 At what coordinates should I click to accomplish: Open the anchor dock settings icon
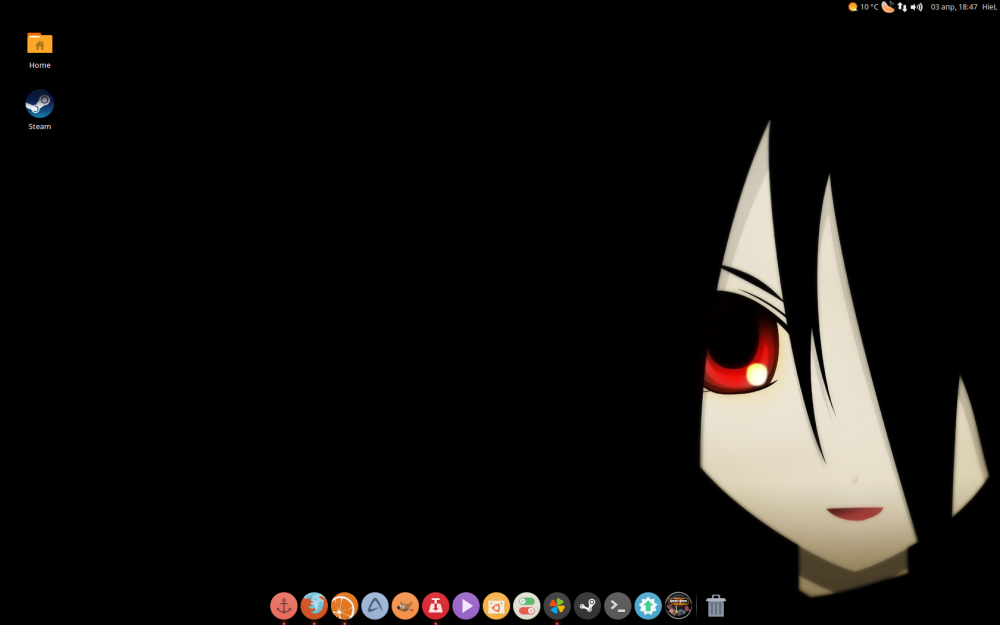point(284,606)
